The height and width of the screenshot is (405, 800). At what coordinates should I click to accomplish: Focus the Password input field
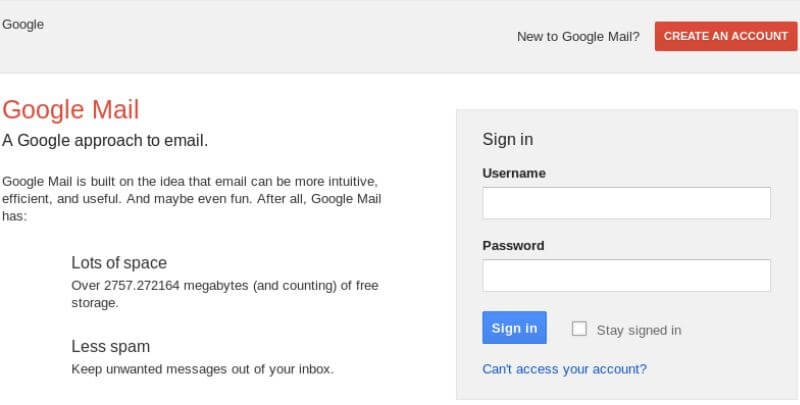(626, 275)
